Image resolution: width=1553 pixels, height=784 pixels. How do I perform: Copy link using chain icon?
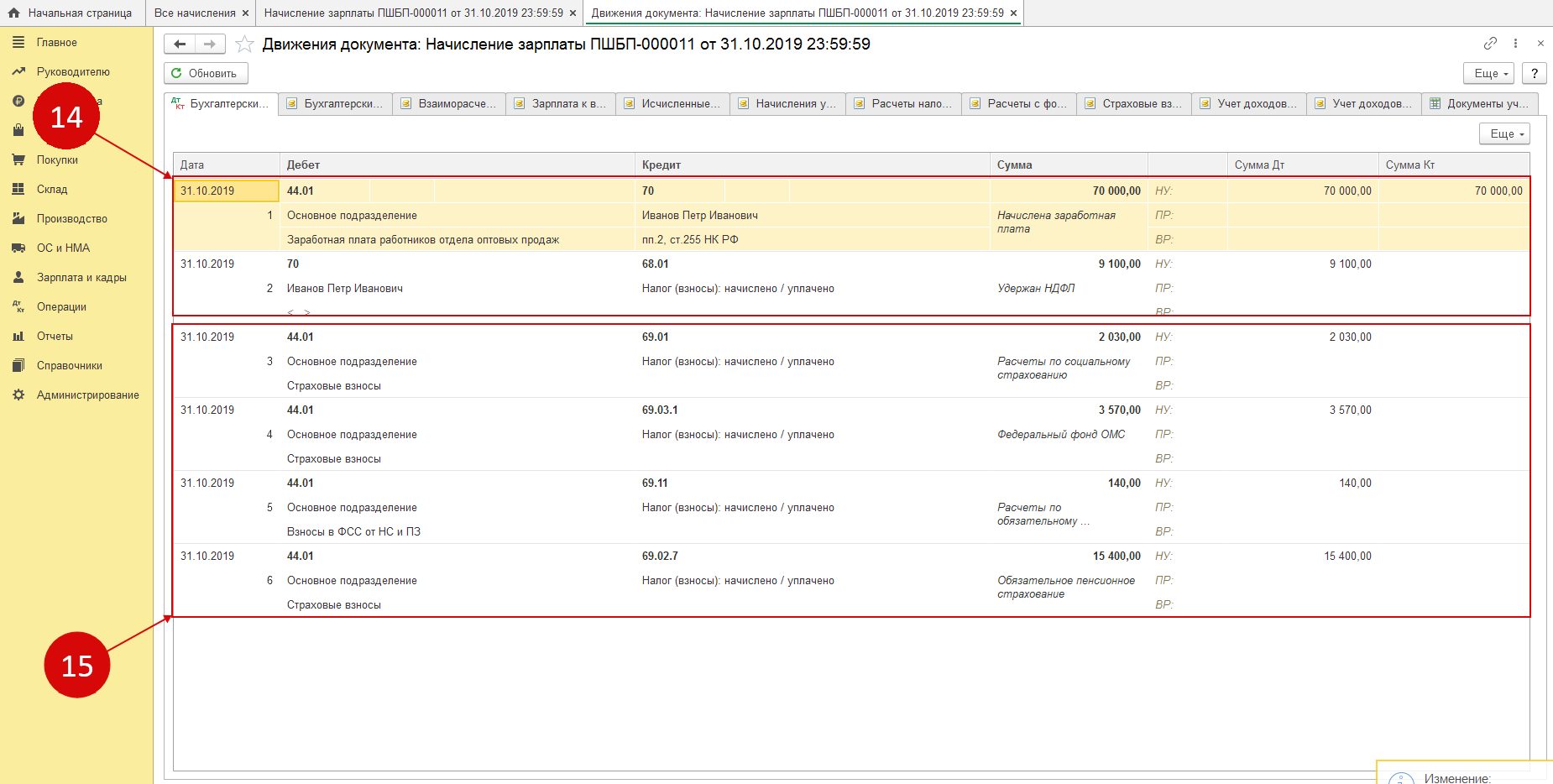(1490, 43)
